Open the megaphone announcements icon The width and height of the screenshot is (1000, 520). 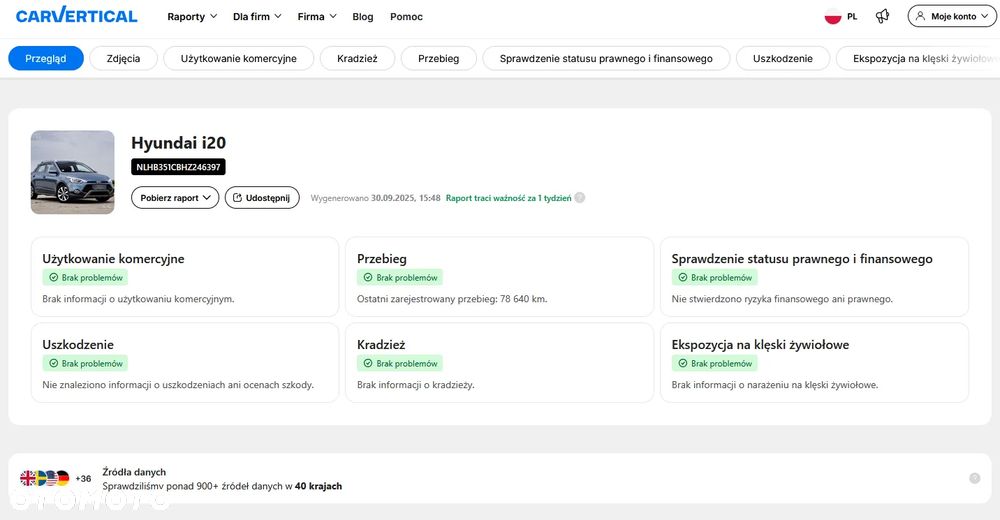882,16
